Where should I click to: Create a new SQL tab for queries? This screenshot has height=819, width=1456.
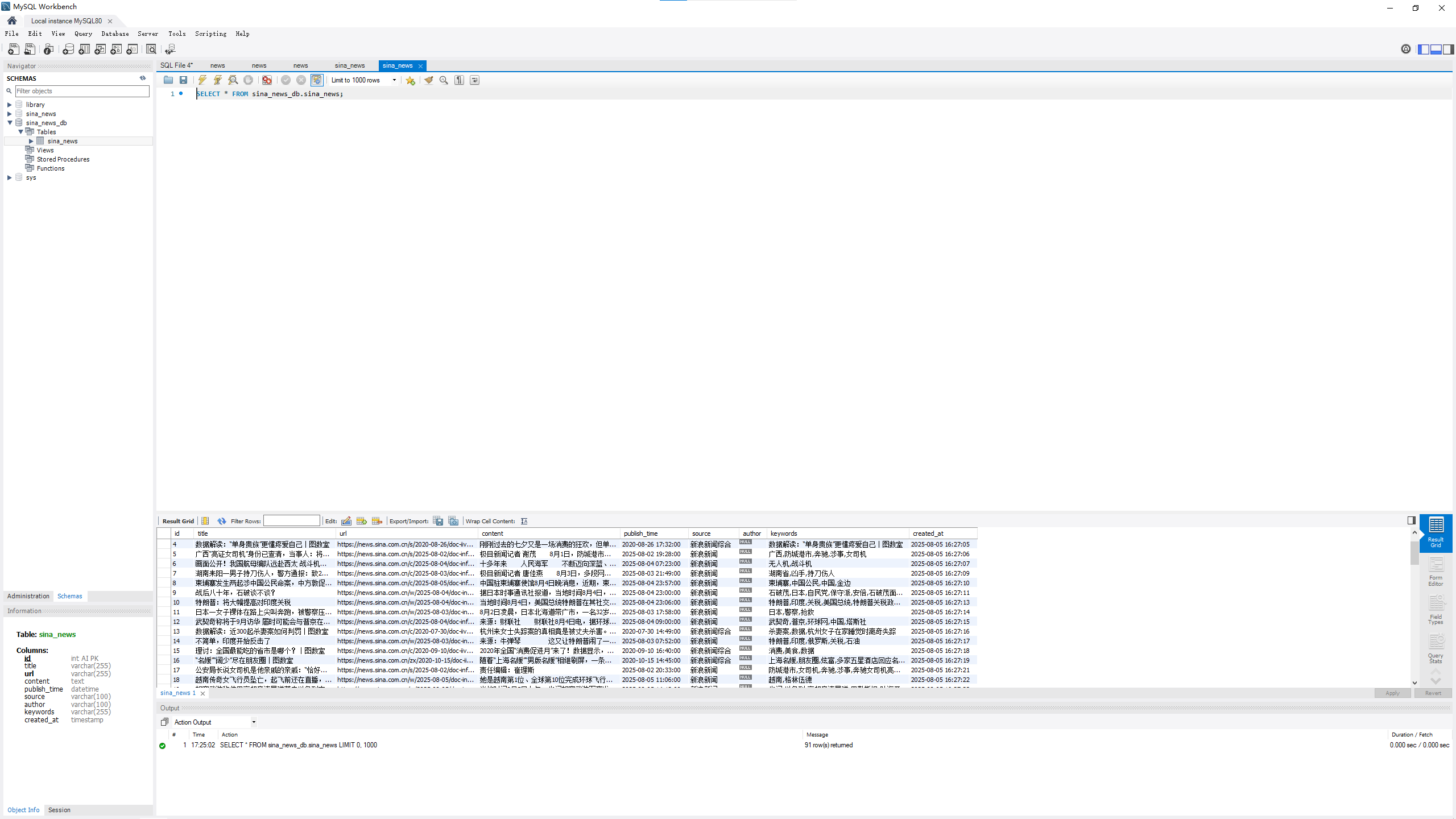click(x=13, y=49)
